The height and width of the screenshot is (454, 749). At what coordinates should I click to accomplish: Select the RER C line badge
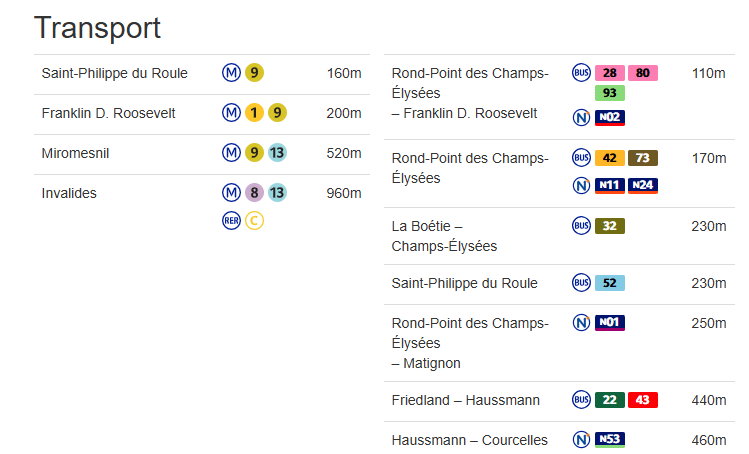(x=254, y=221)
